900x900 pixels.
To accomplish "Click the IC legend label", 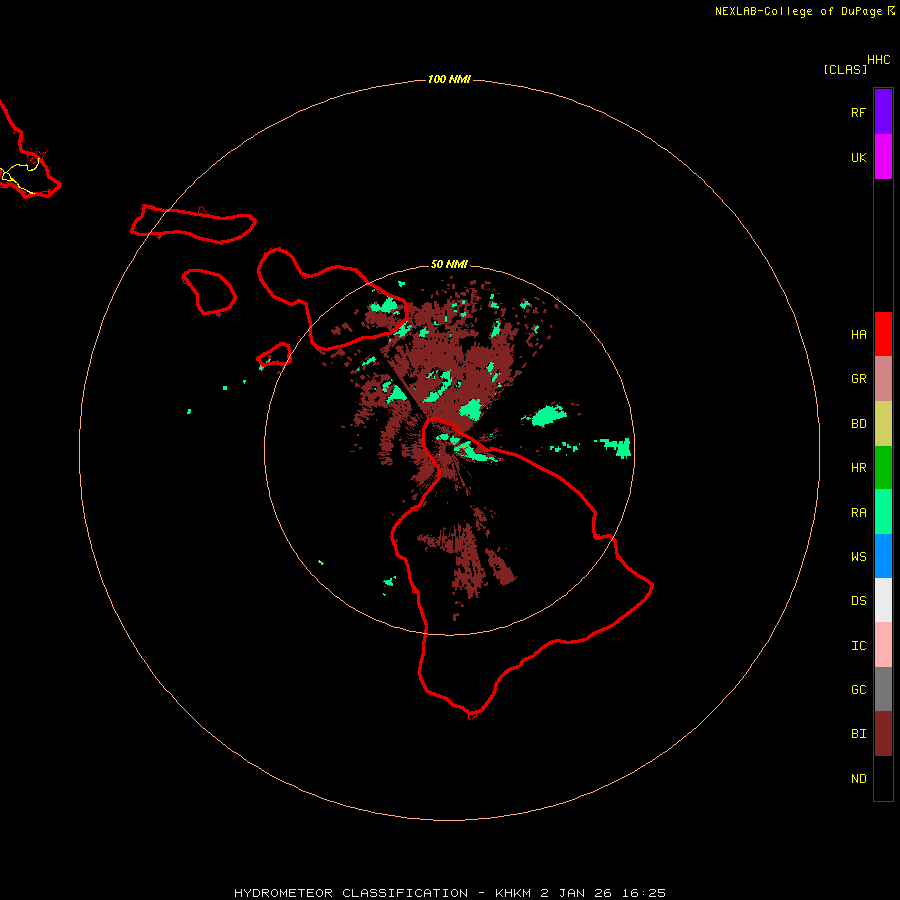I will pyautogui.click(x=858, y=646).
